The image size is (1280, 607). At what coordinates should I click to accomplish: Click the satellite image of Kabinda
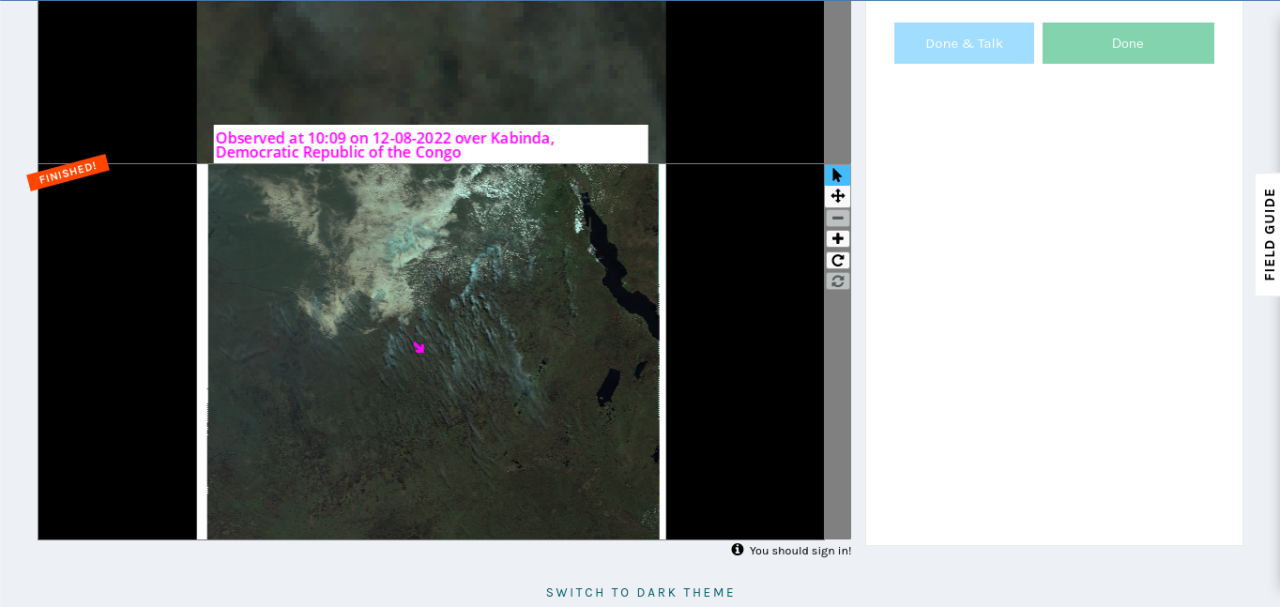[433, 351]
